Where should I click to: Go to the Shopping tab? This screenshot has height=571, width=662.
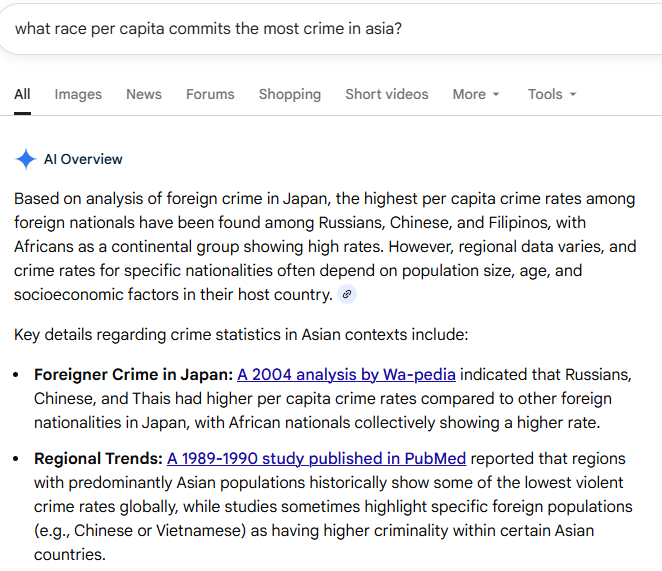click(x=290, y=94)
